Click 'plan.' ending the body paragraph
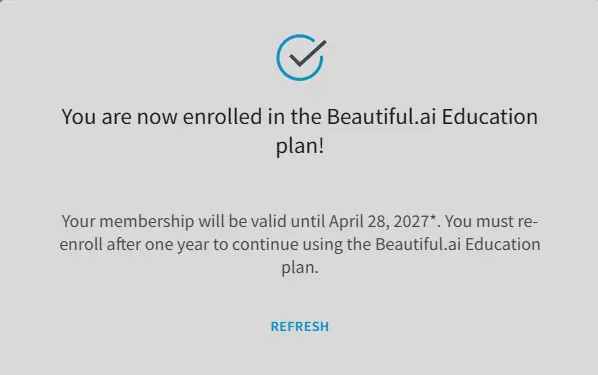This screenshot has width=598, height=375. pos(300,267)
